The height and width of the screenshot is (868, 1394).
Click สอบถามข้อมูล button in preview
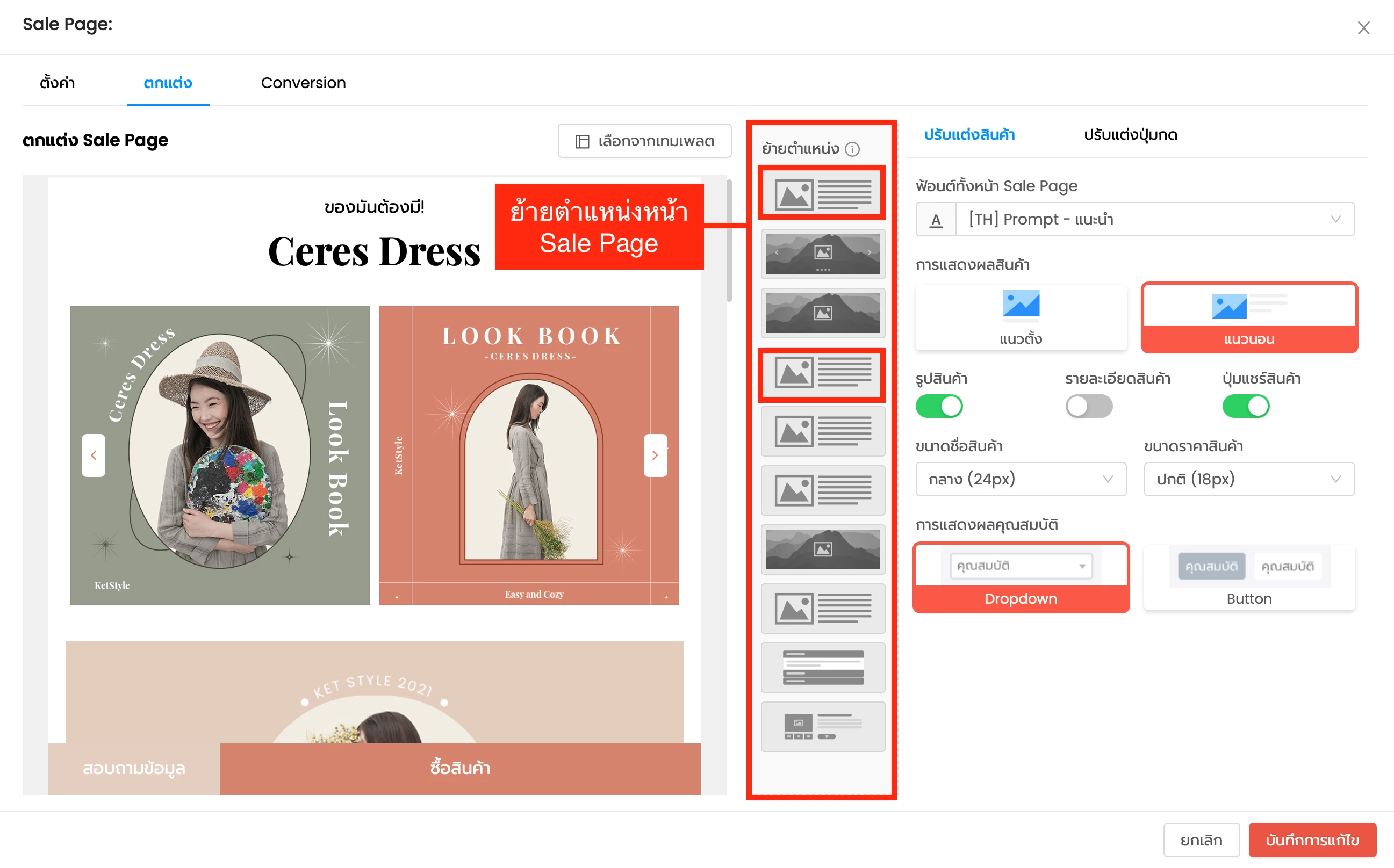134,769
